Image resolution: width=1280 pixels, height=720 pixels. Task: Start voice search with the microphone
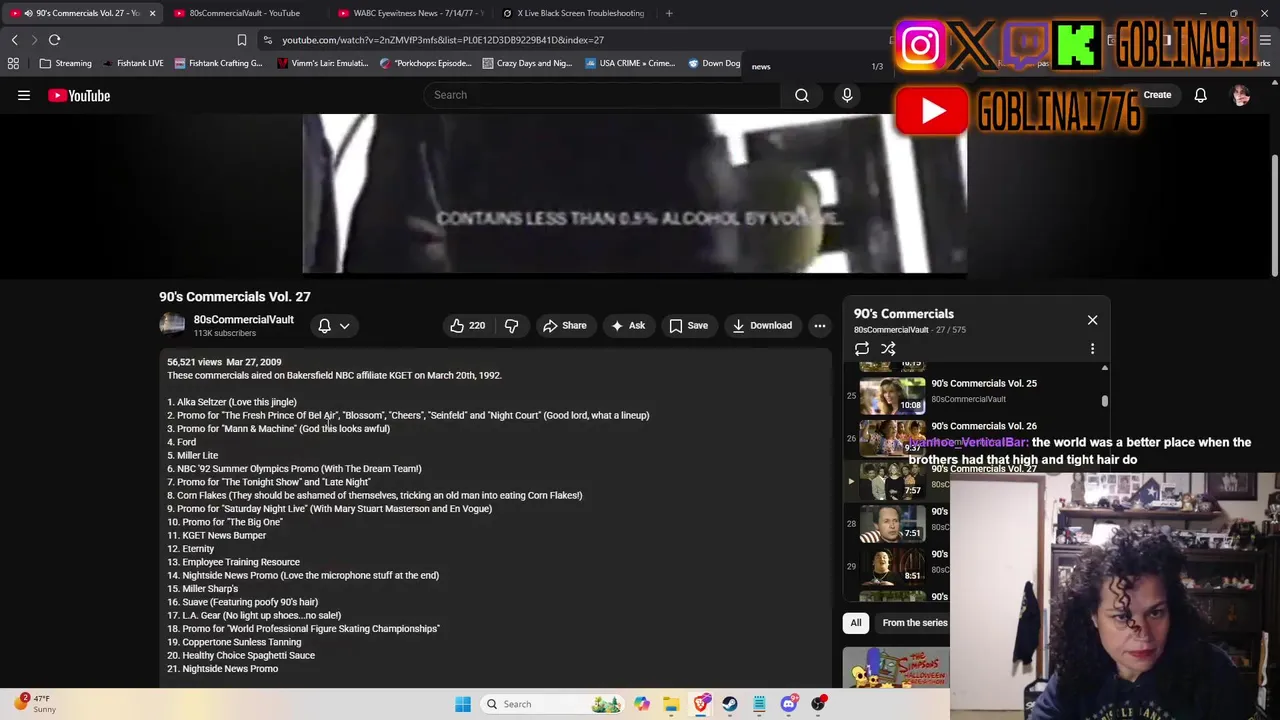(x=847, y=95)
